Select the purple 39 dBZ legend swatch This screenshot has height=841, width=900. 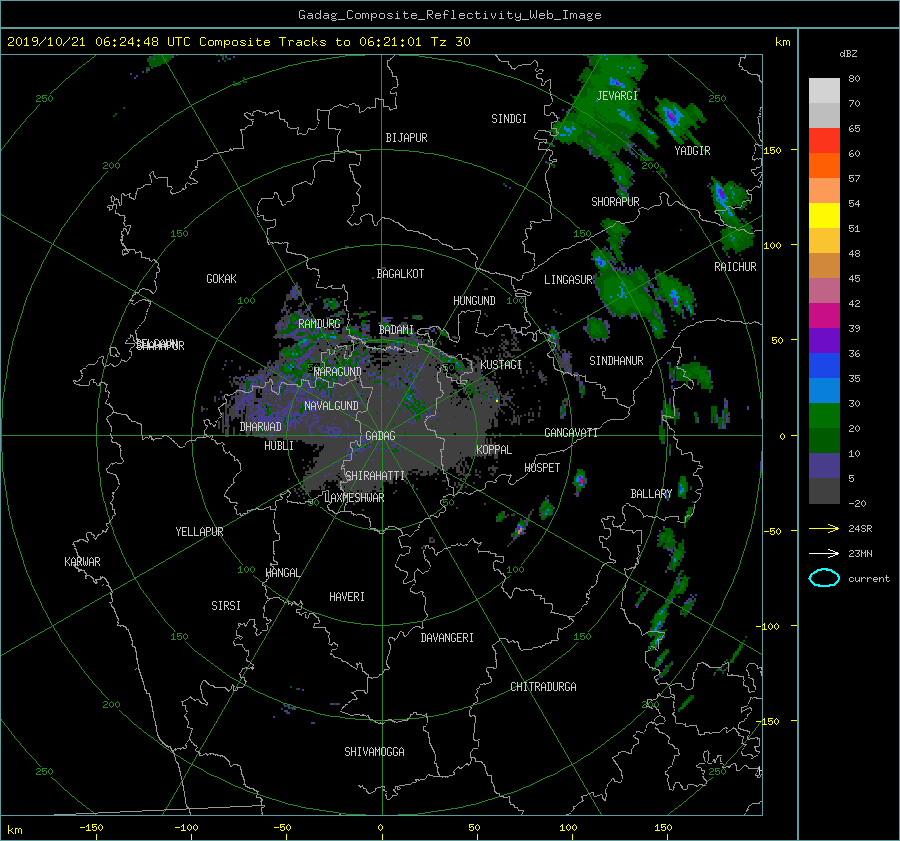824,340
